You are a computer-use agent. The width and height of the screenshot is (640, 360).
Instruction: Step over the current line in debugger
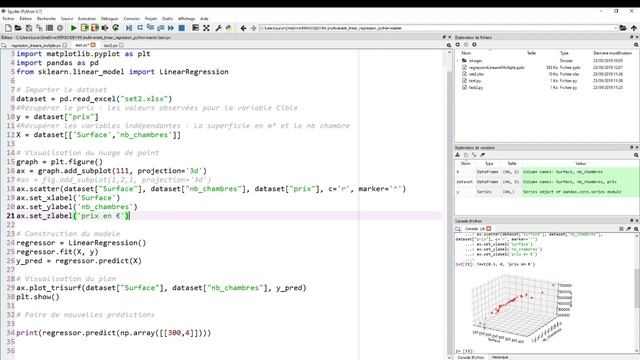click(x=140, y=28)
